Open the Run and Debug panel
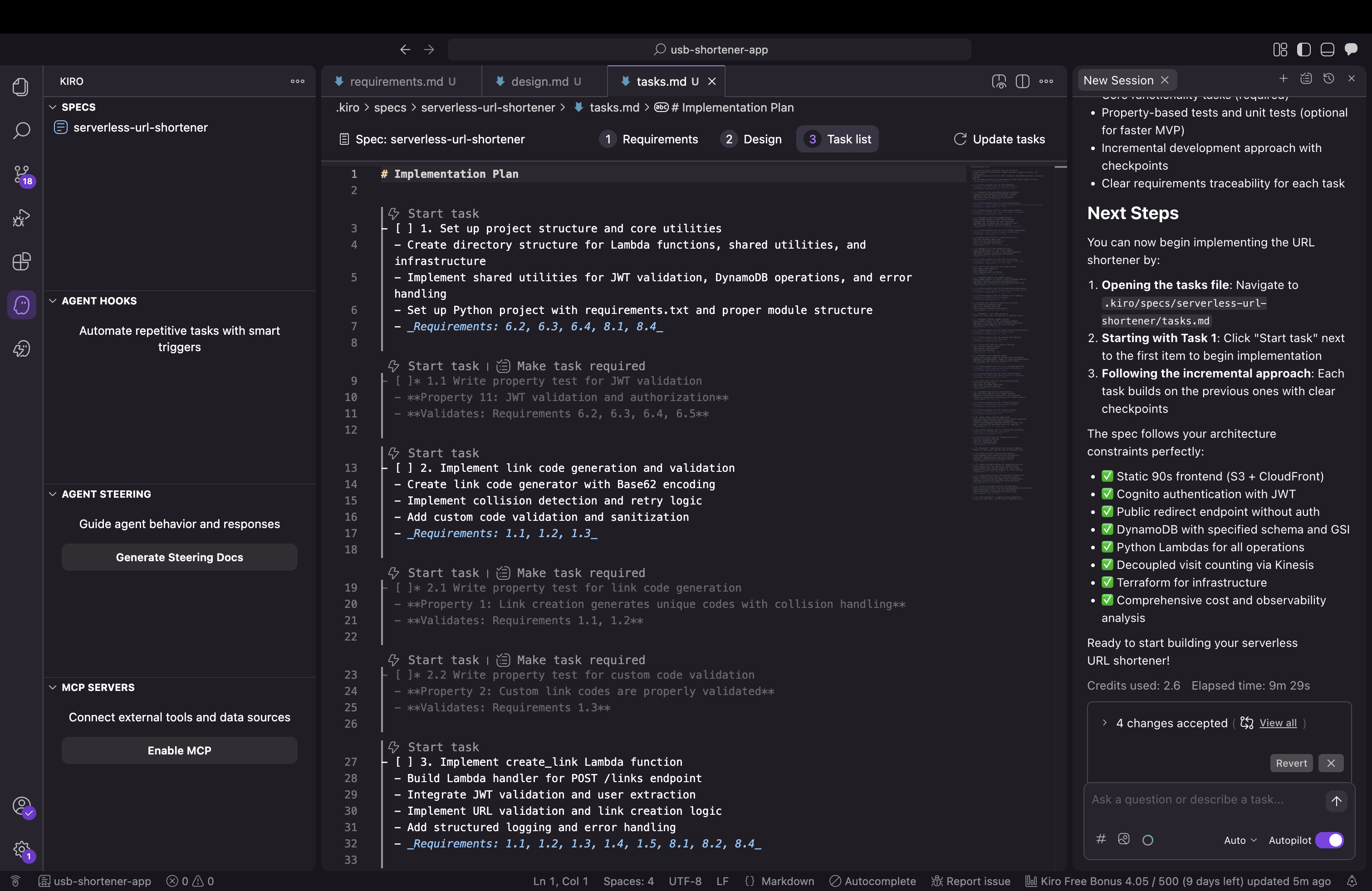The height and width of the screenshot is (891, 1372). point(22,217)
